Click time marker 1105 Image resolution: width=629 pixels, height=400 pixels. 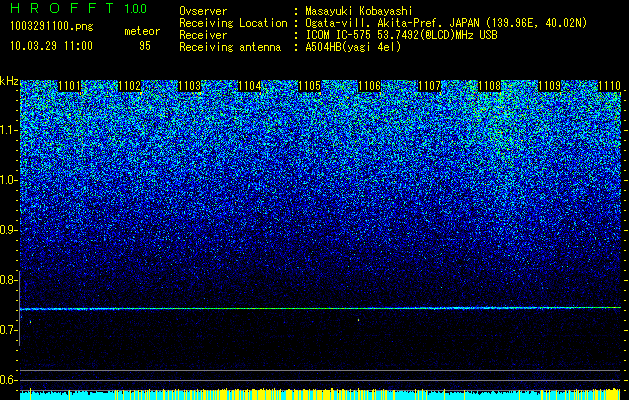click(x=309, y=86)
